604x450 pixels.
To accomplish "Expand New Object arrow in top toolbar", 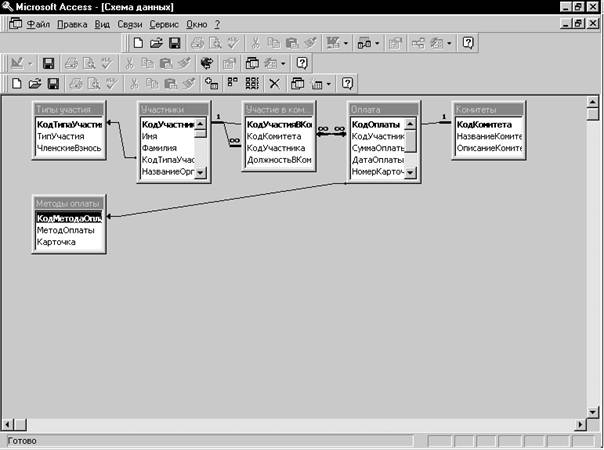I will (x=449, y=43).
